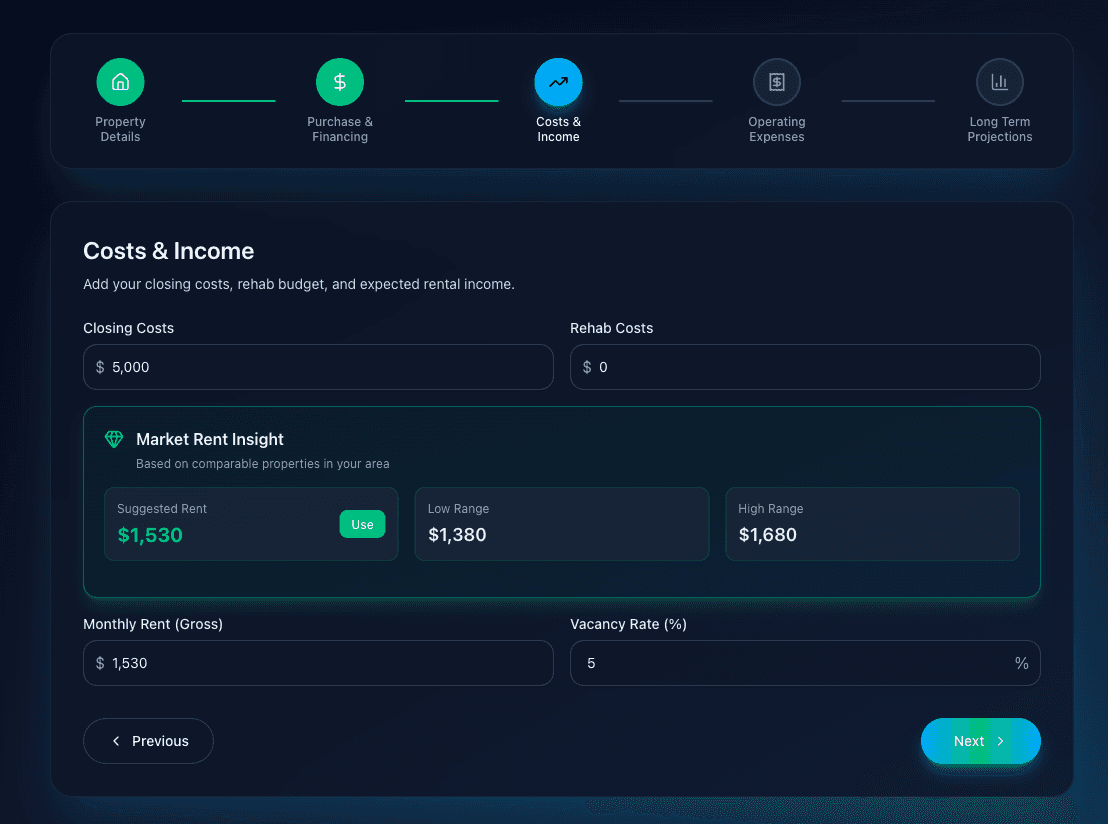
Task: Click the home icon for Property Details
Action: click(x=120, y=82)
